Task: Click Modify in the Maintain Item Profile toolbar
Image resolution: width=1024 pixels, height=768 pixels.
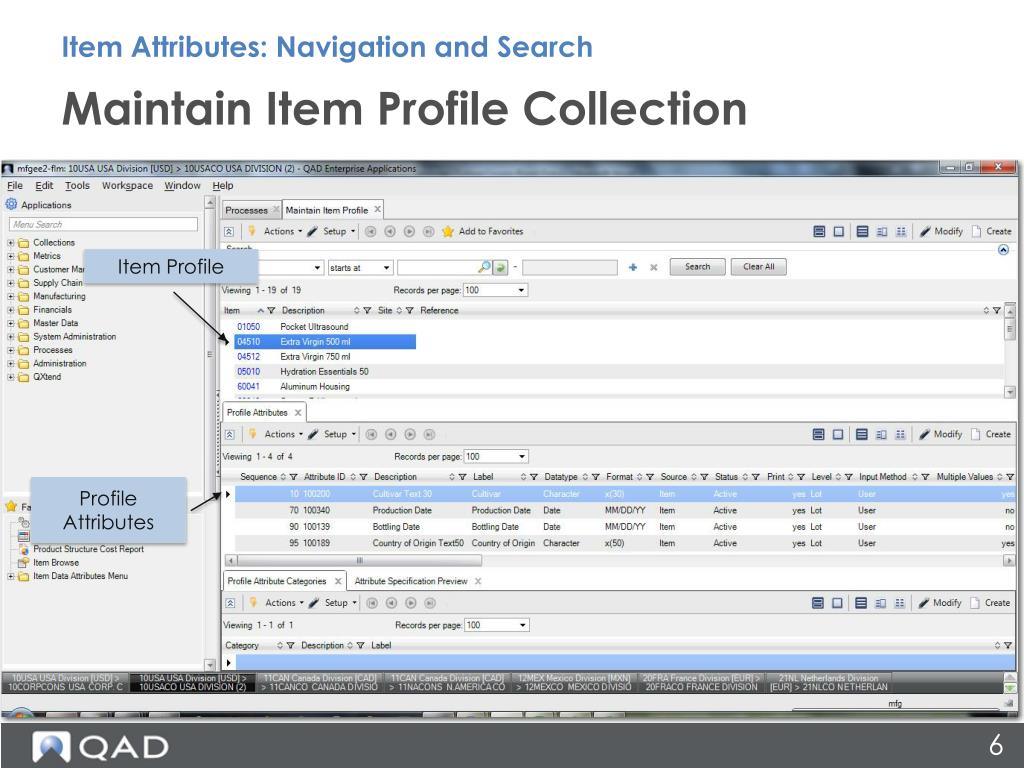Action: click(941, 231)
